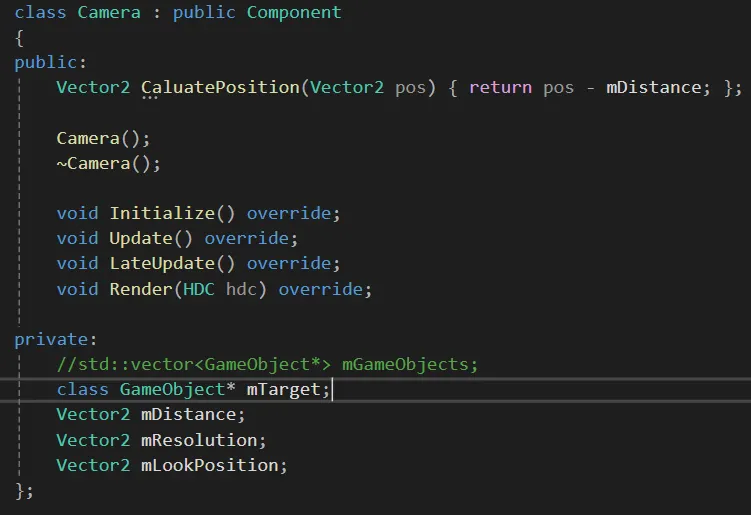Click 'override' after Initialize()
The width and height of the screenshot is (751, 515).
point(289,213)
